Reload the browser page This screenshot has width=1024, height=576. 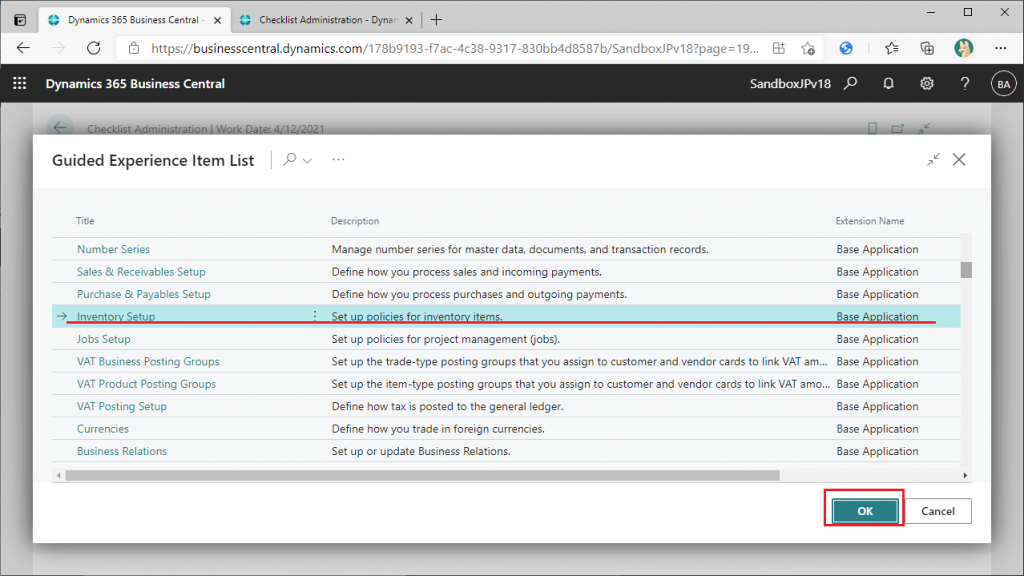click(94, 48)
